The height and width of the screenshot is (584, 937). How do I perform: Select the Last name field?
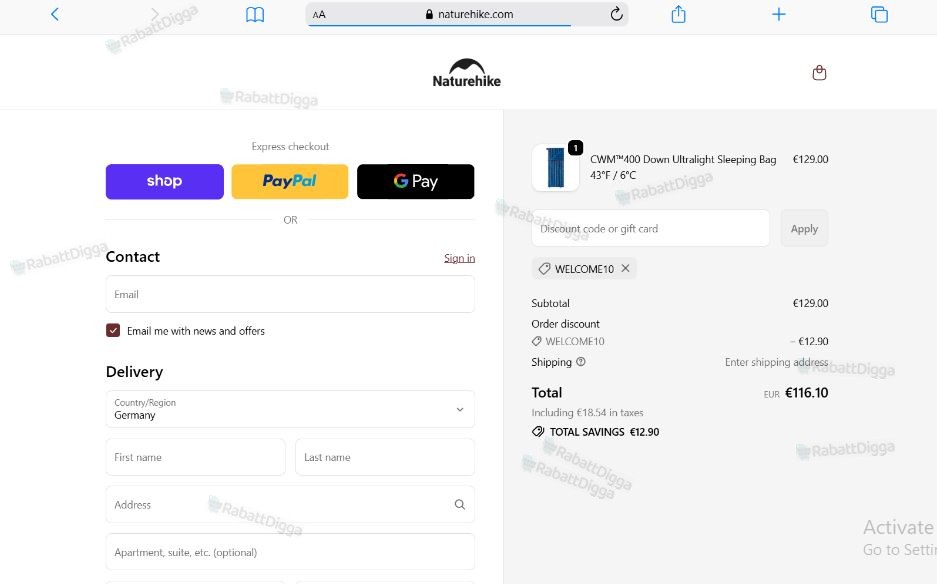[x=385, y=457]
